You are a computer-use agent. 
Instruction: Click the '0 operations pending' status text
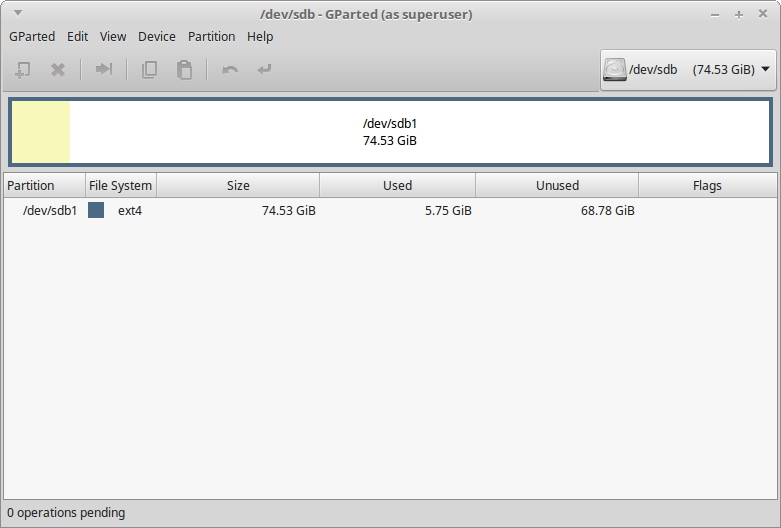66,513
